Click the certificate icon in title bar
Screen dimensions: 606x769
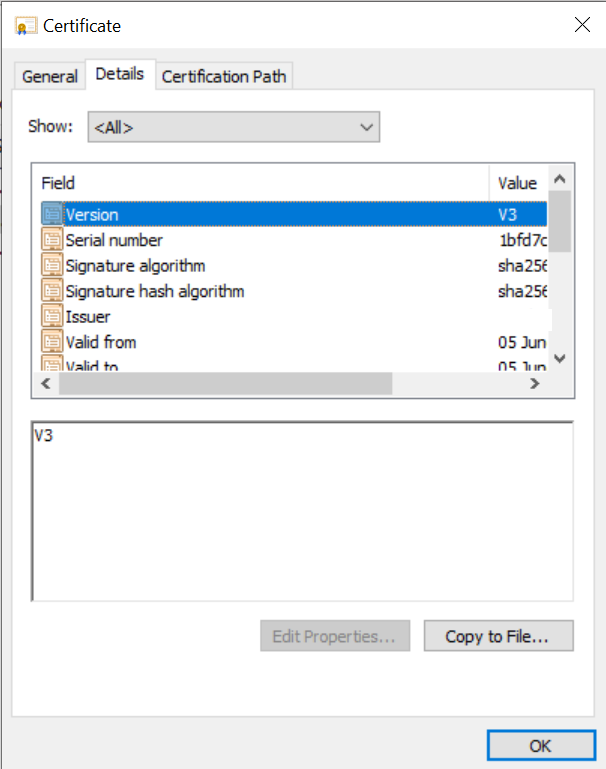pos(26,25)
